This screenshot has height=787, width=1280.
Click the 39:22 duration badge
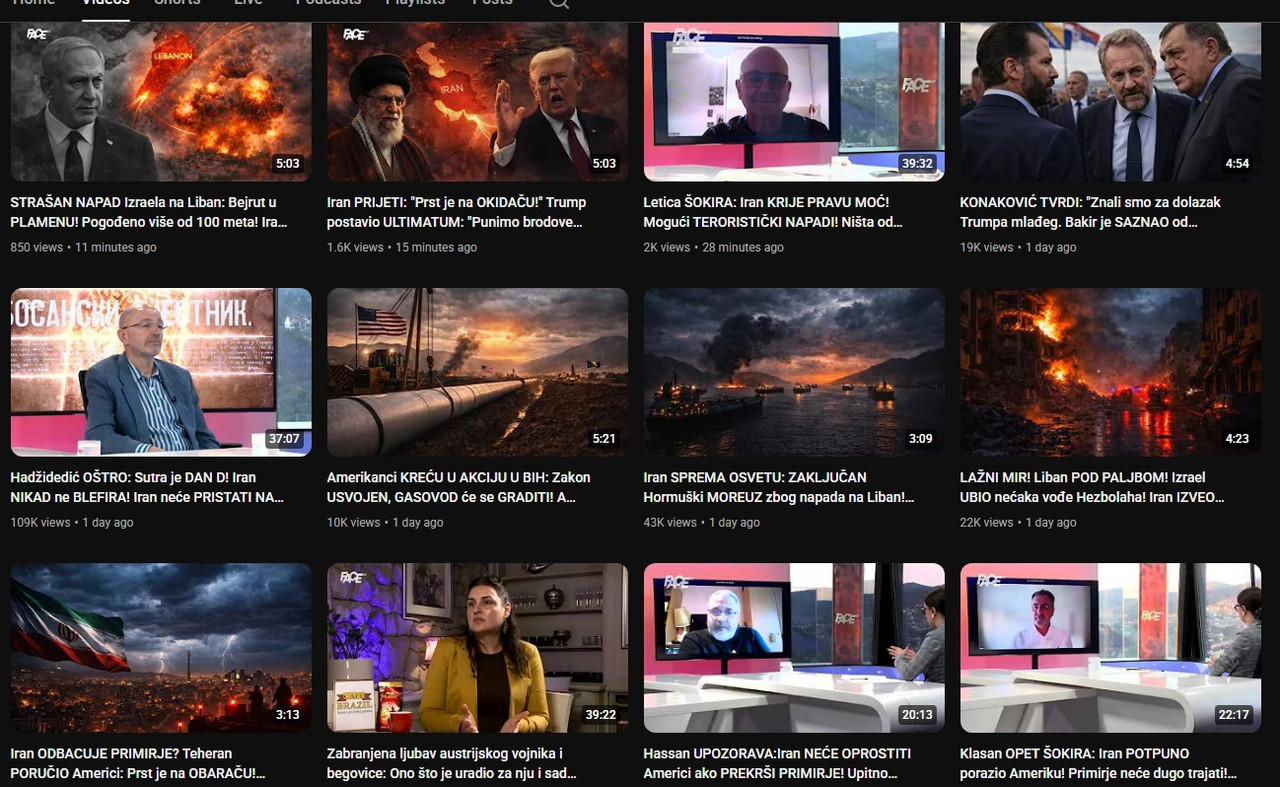(600, 715)
